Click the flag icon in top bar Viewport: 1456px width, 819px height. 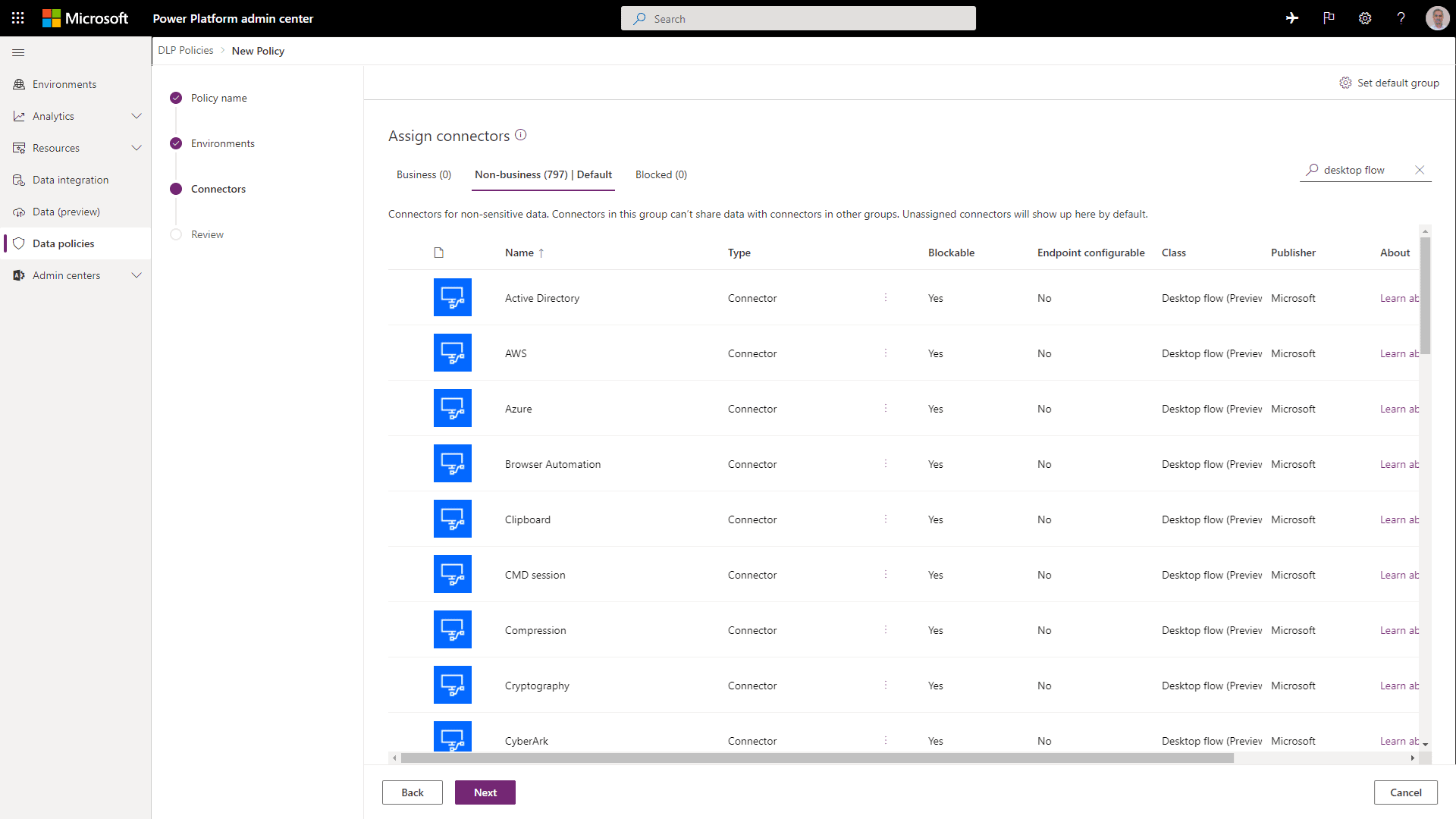tap(1329, 18)
